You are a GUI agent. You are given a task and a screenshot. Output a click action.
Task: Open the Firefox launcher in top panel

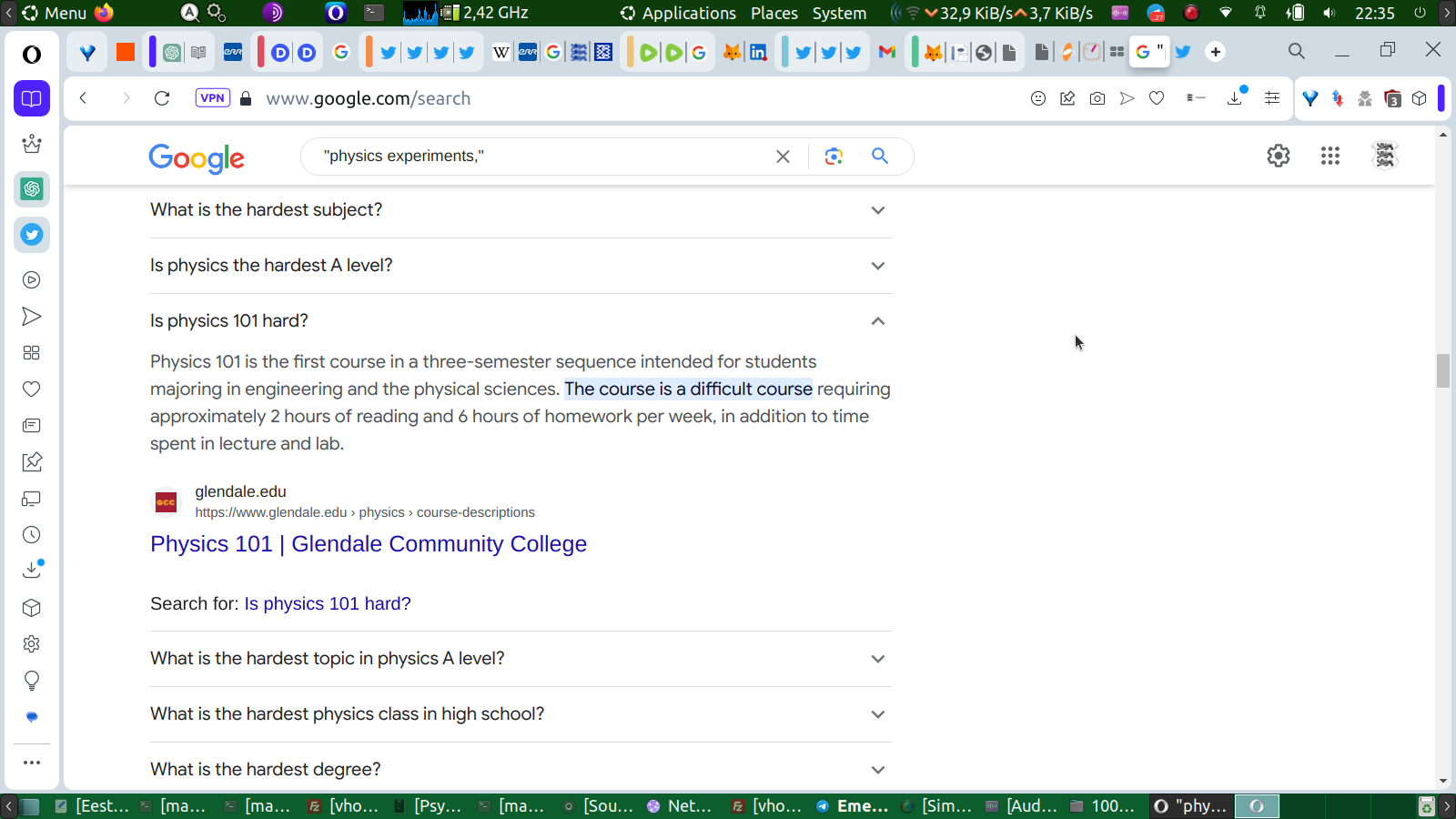(105, 13)
